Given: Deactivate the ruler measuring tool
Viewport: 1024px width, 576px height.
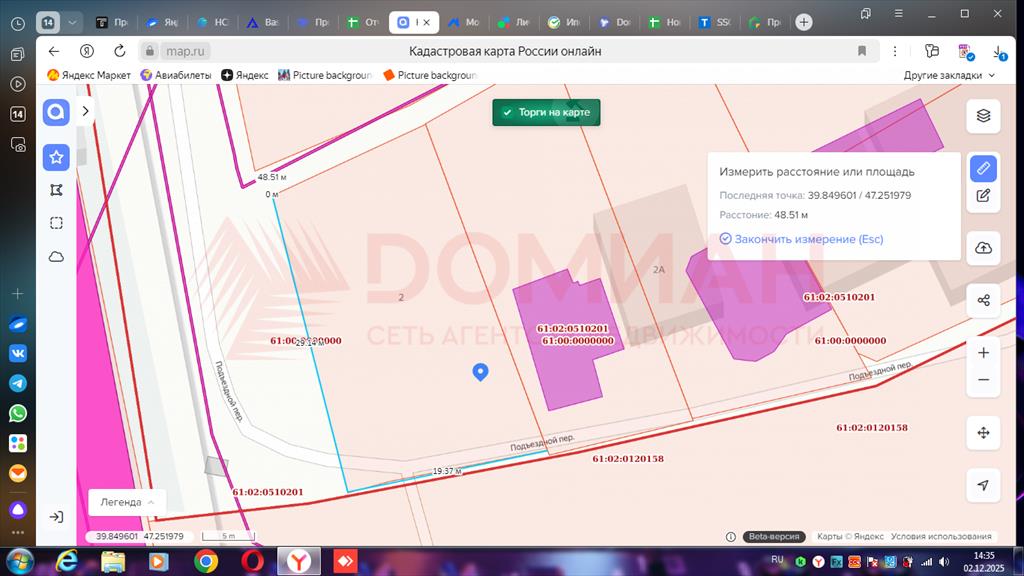Looking at the screenshot, I should tap(983, 168).
